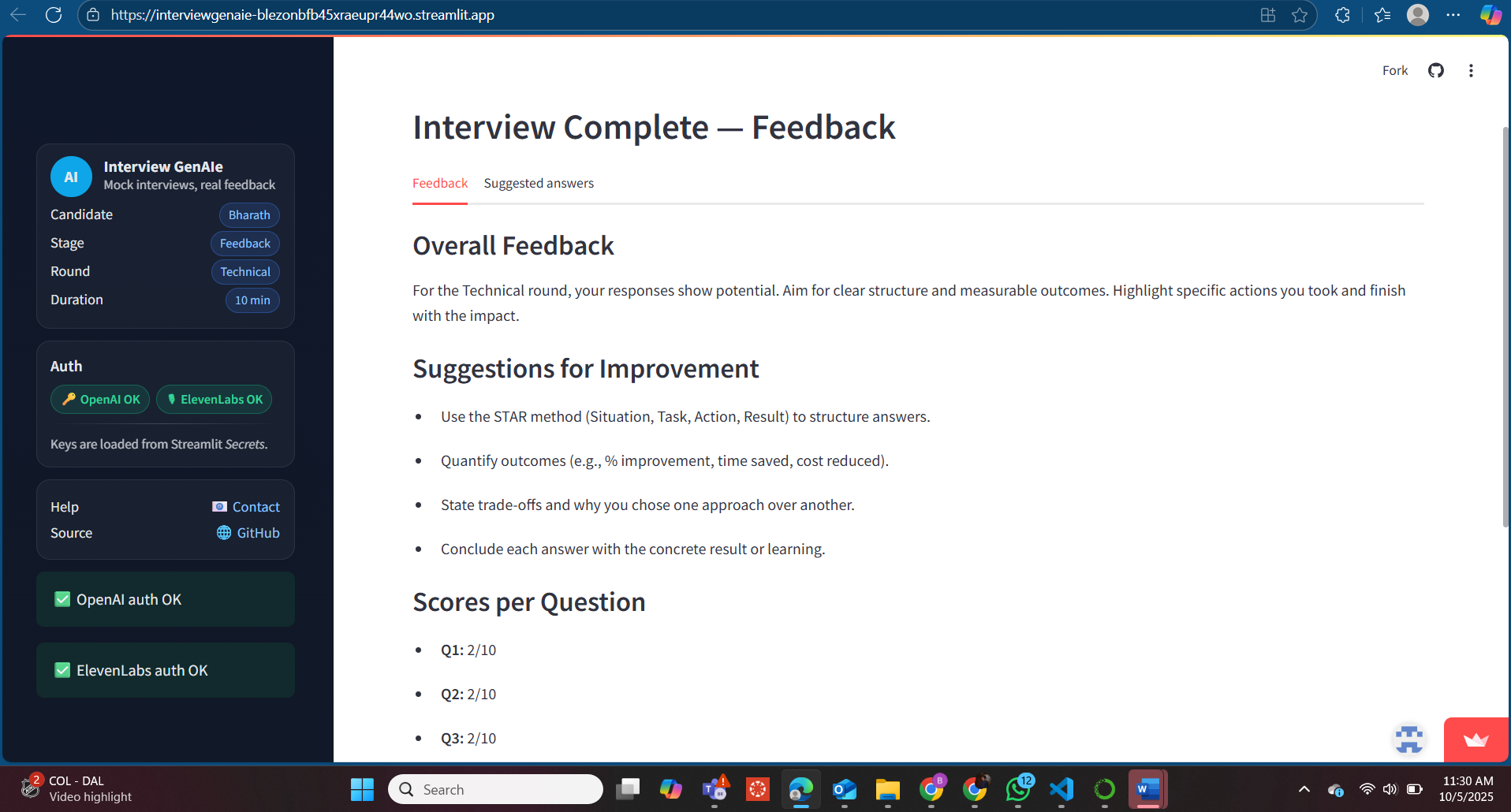Image resolution: width=1511 pixels, height=812 pixels.
Task: Click the Scores per Question heading
Action: pos(529,602)
